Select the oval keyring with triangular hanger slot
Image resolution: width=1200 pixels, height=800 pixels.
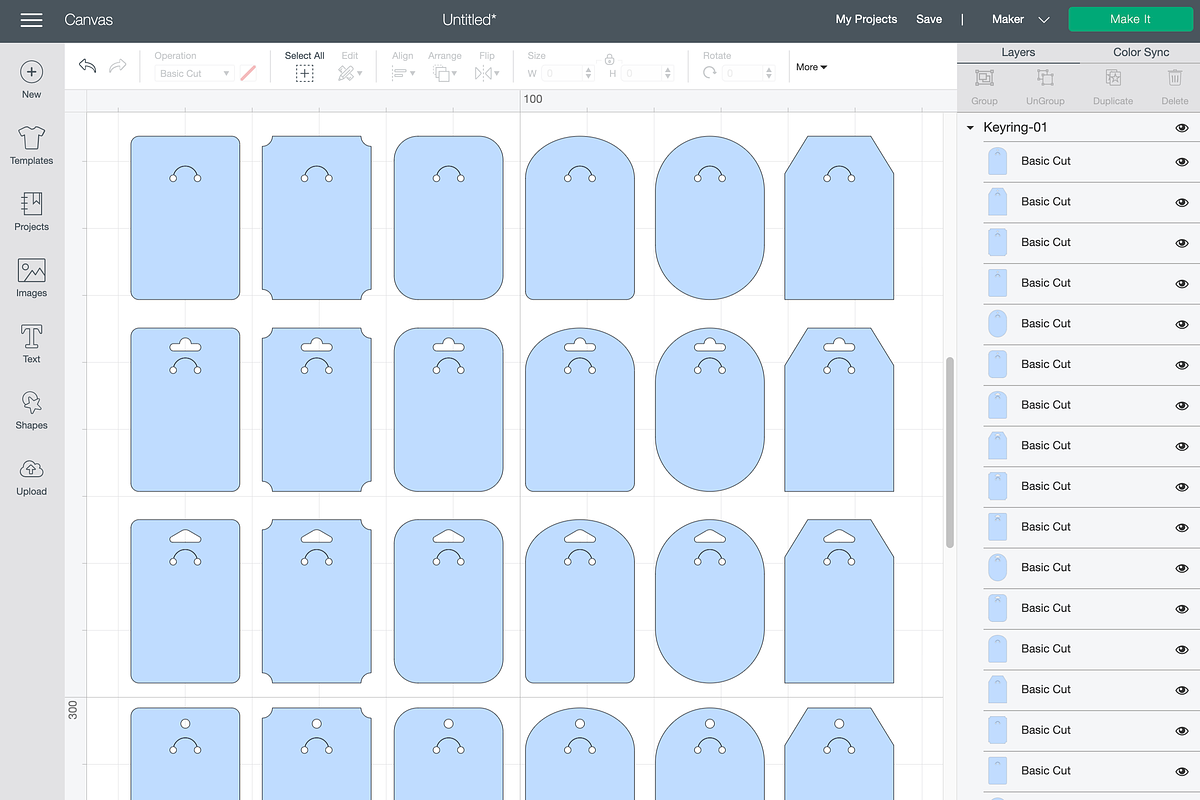pos(710,602)
